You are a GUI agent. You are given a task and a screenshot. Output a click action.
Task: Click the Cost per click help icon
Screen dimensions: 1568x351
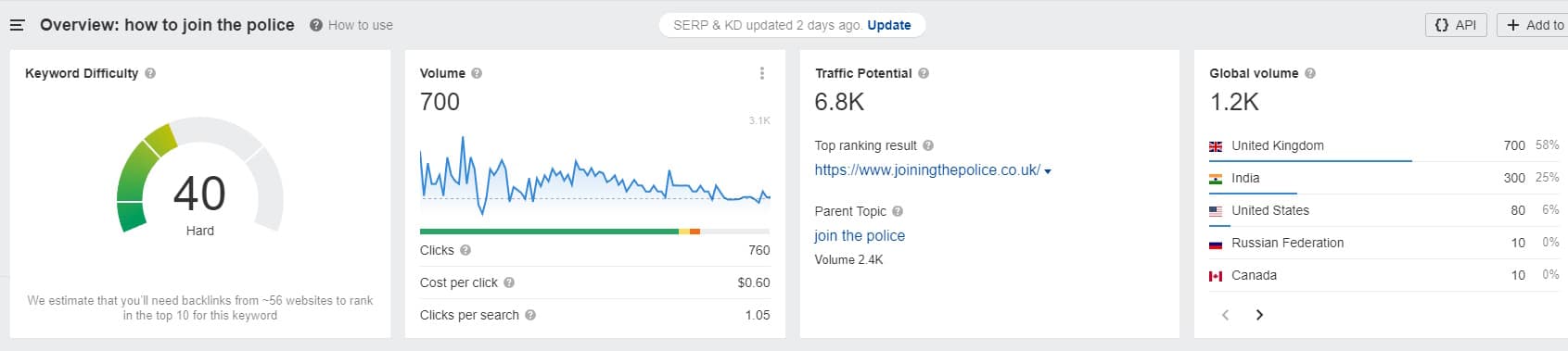(x=509, y=282)
